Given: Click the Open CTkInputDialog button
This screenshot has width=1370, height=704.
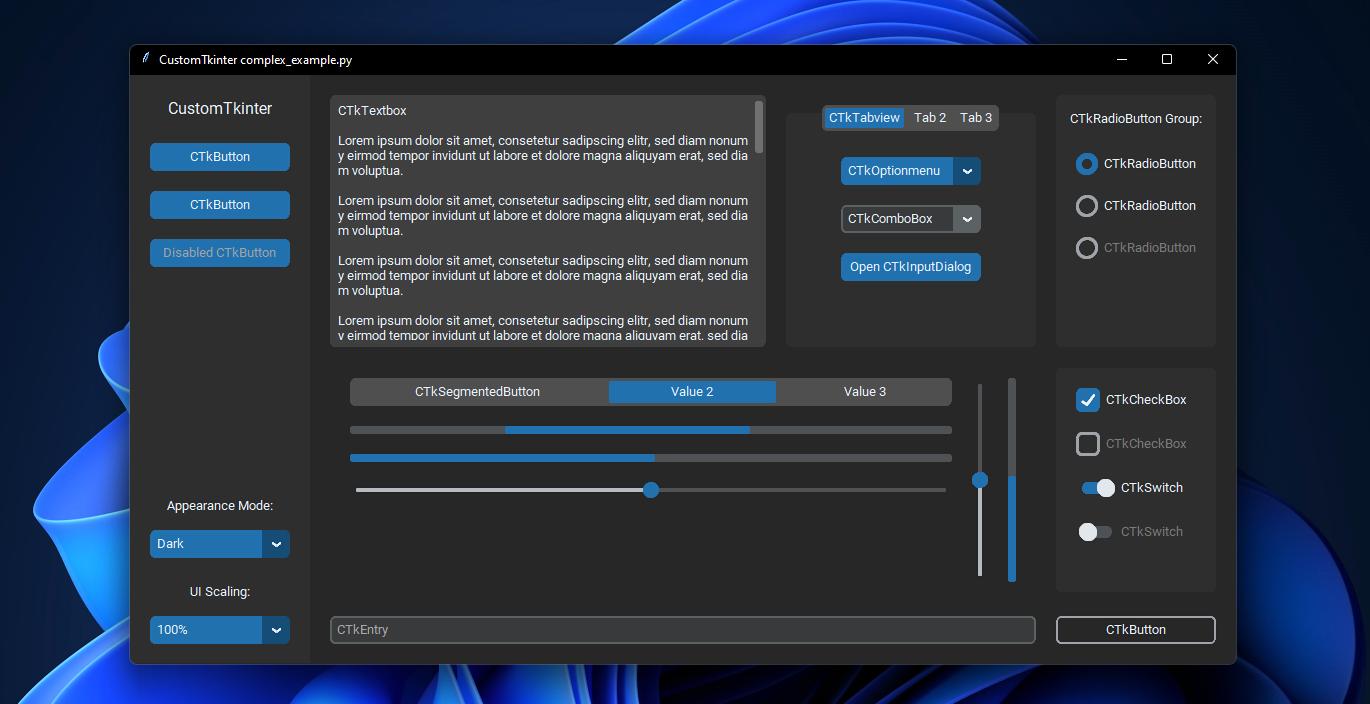Looking at the screenshot, I should coord(910,267).
